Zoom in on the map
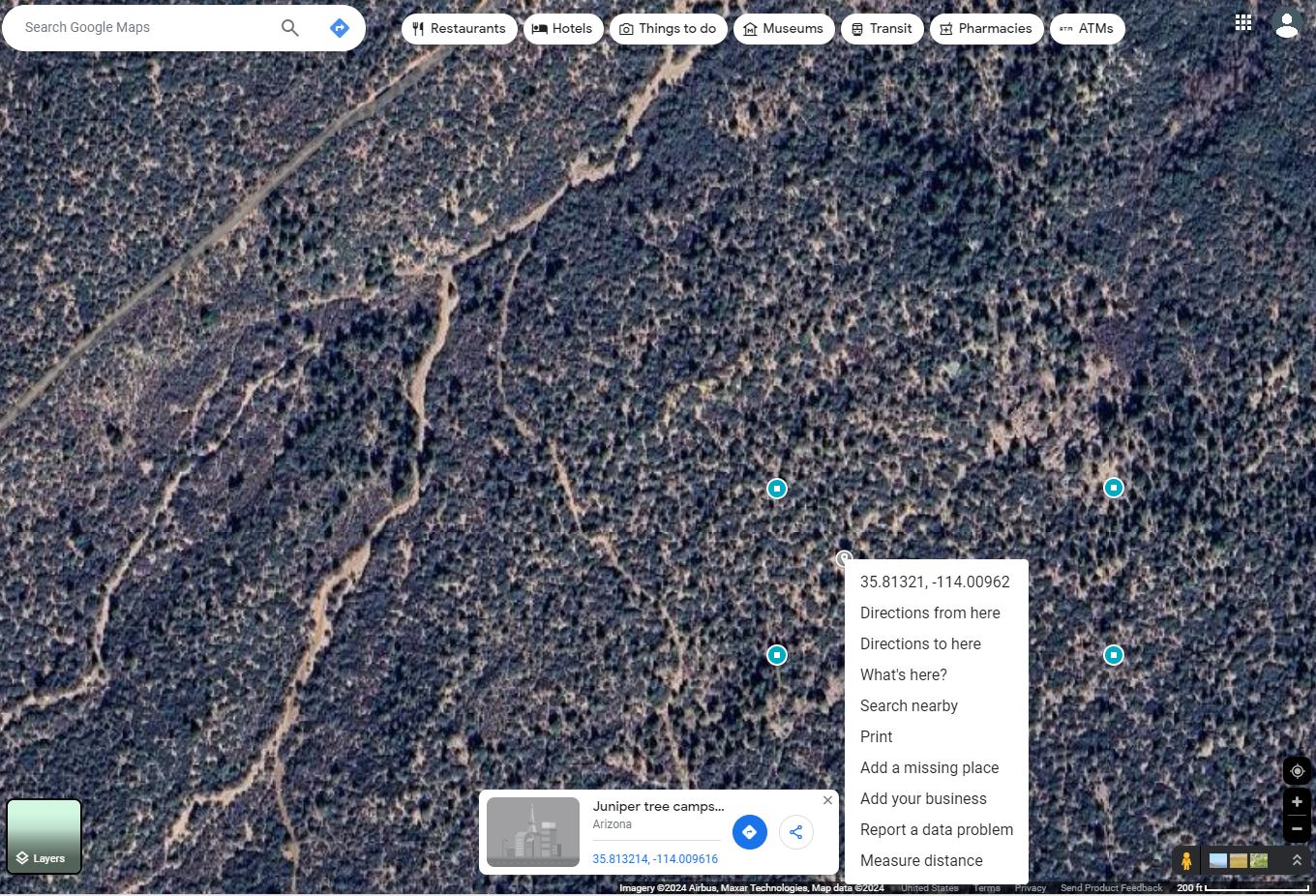Image resolution: width=1316 pixels, height=896 pixels. pyautogui.click(x=1297, y=802)
